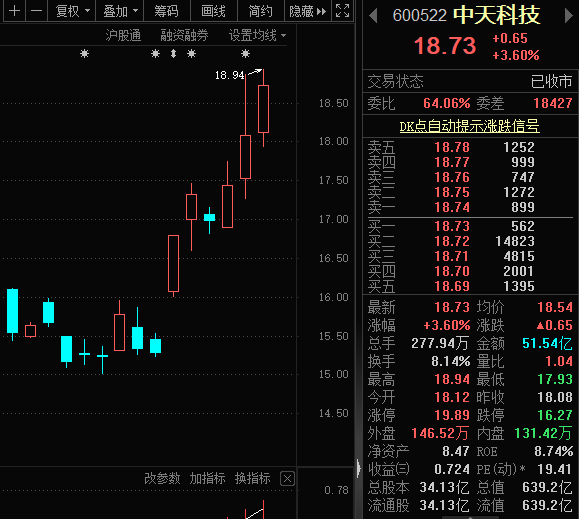Go to next stock with right arrow
This screenshot has width=579, height=519.
pos(569,16)
